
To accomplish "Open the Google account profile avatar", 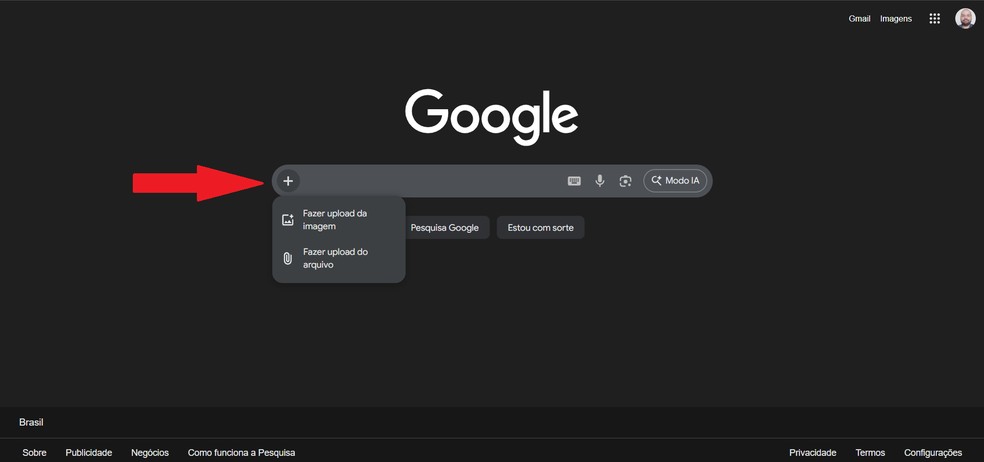I will [x=965, y=18].
